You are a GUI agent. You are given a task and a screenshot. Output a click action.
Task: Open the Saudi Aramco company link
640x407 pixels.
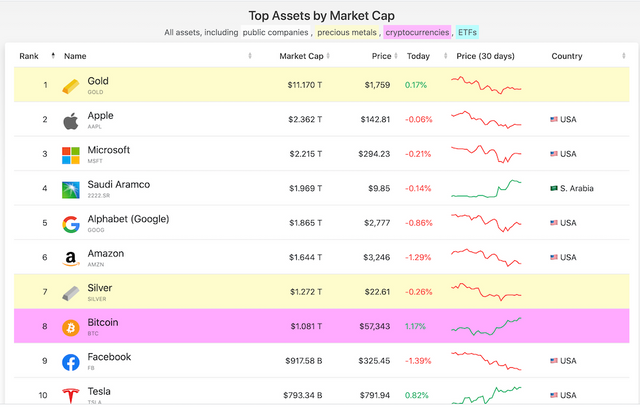coord(119,185)
